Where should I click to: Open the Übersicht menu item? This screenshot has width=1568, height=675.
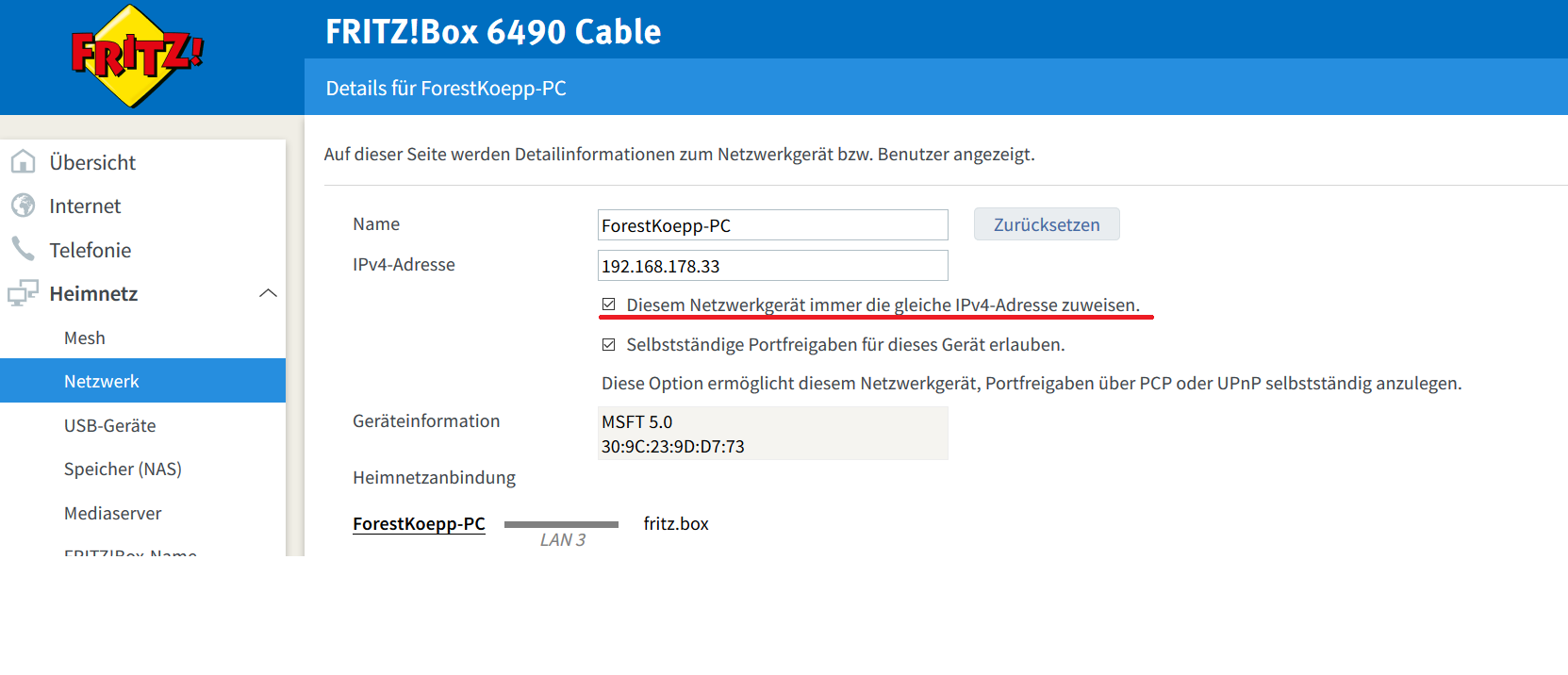click(92, 162)
